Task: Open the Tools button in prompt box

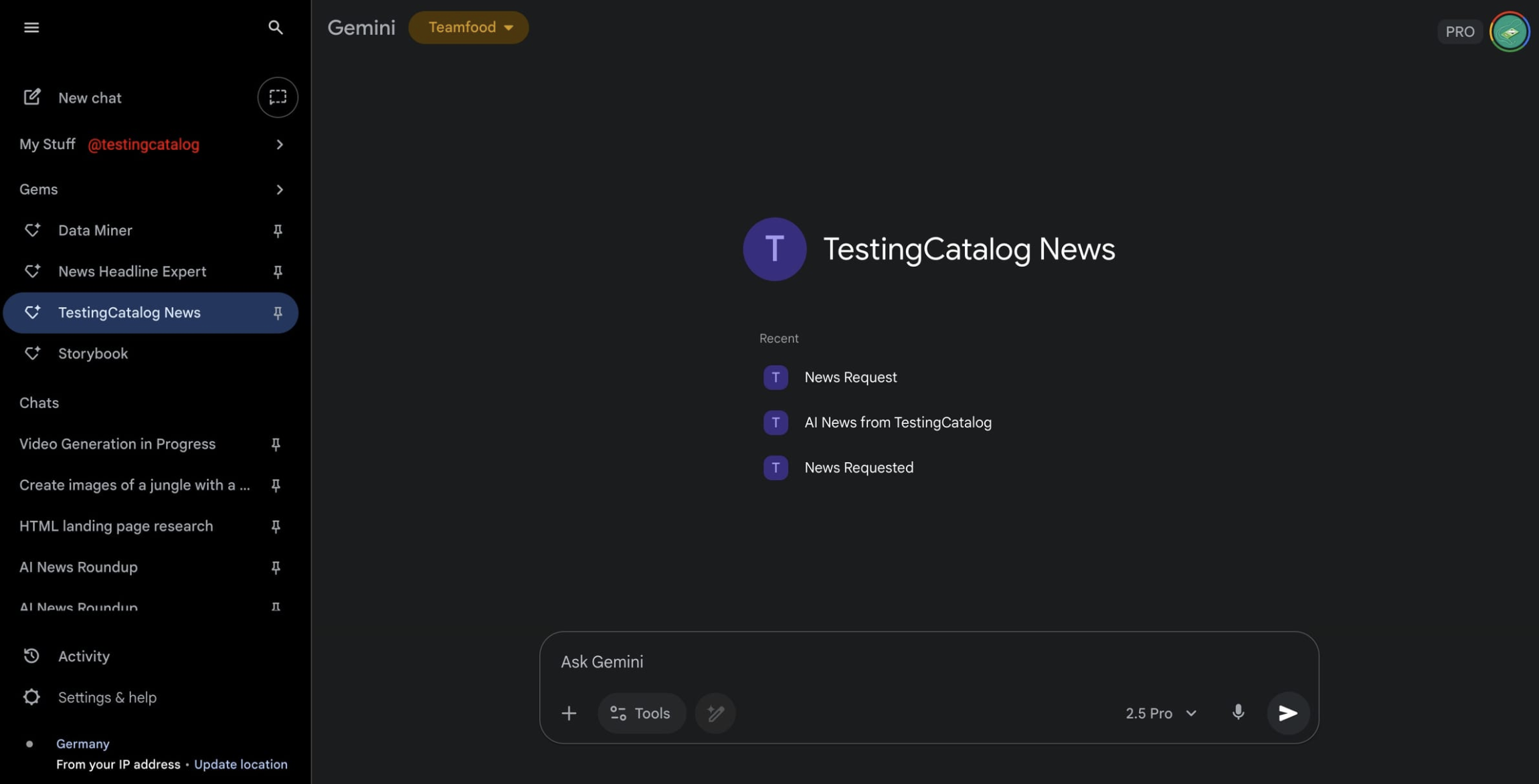Action: [640, 713]
